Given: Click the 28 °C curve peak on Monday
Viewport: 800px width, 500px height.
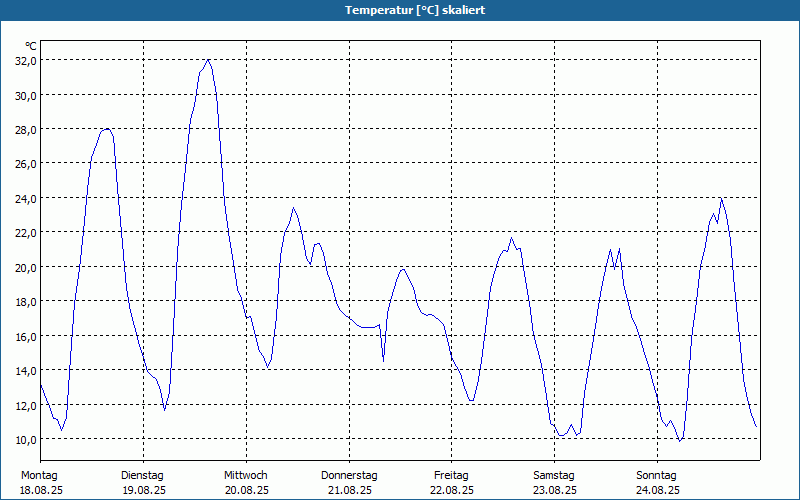Looking at the screenshot, I should [x=107, y=129].
